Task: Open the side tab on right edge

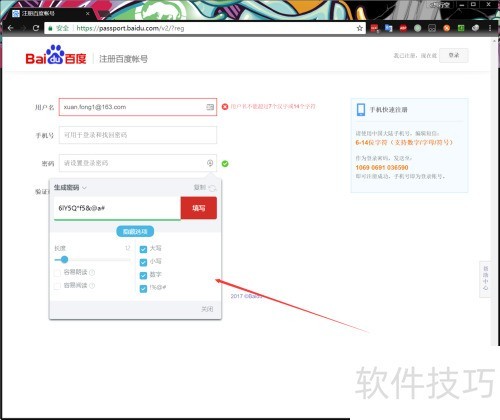Action: [x=485, y=279]
